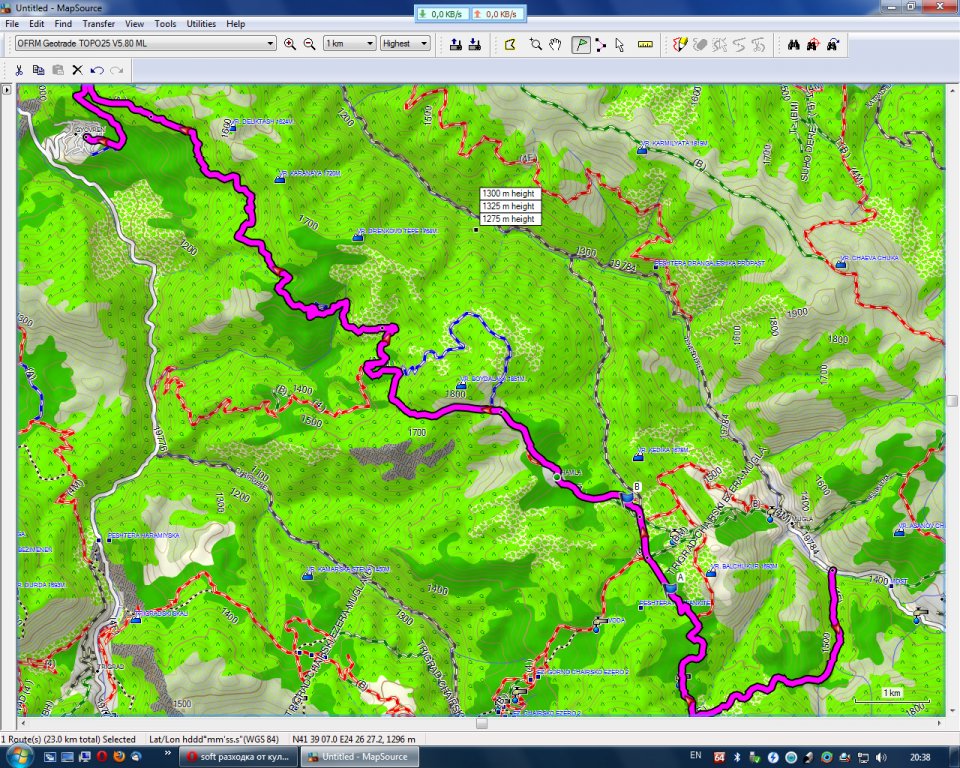Click route waypoint marker A on map
The image size is (960, 768).
(670, 588)
